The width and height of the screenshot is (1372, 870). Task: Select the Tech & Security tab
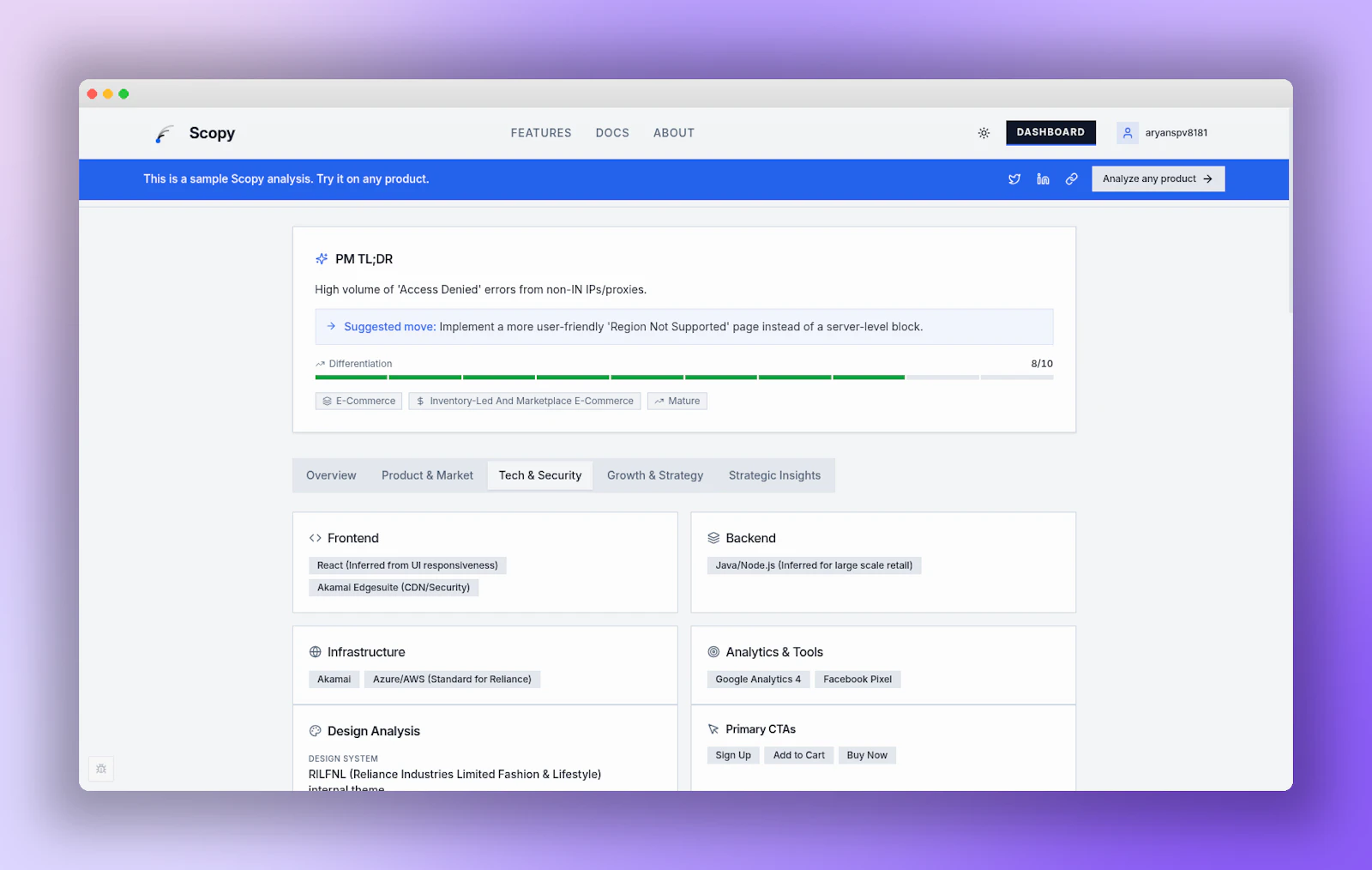pos(540,475)
